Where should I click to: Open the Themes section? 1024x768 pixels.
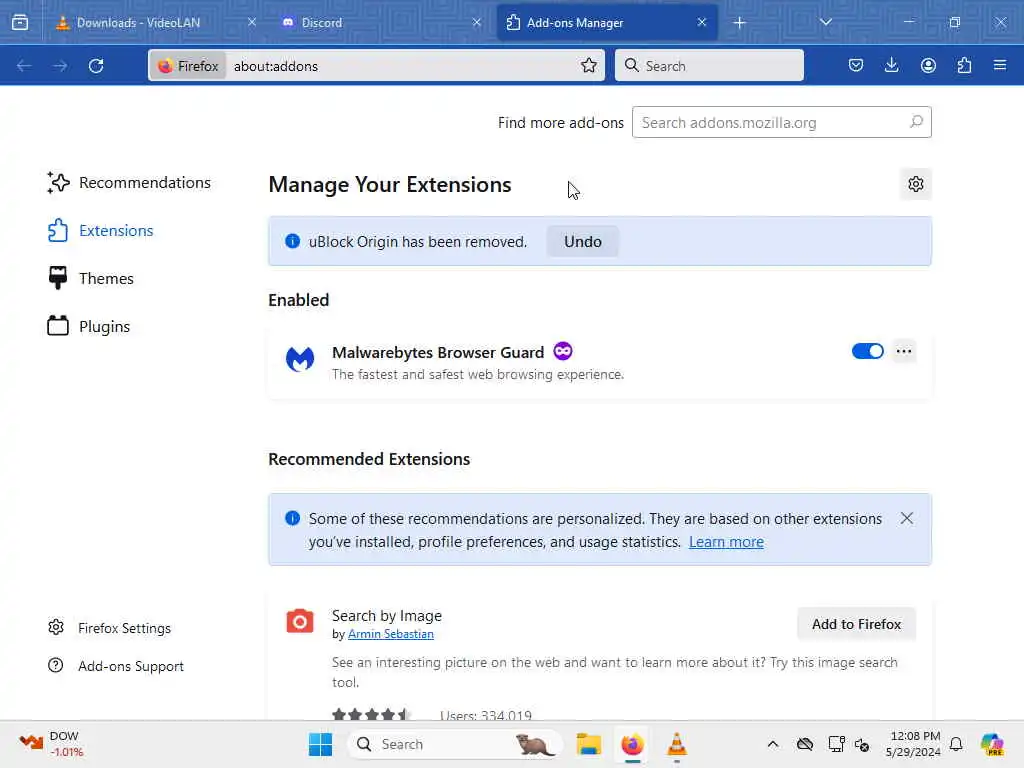coord(91,278)
